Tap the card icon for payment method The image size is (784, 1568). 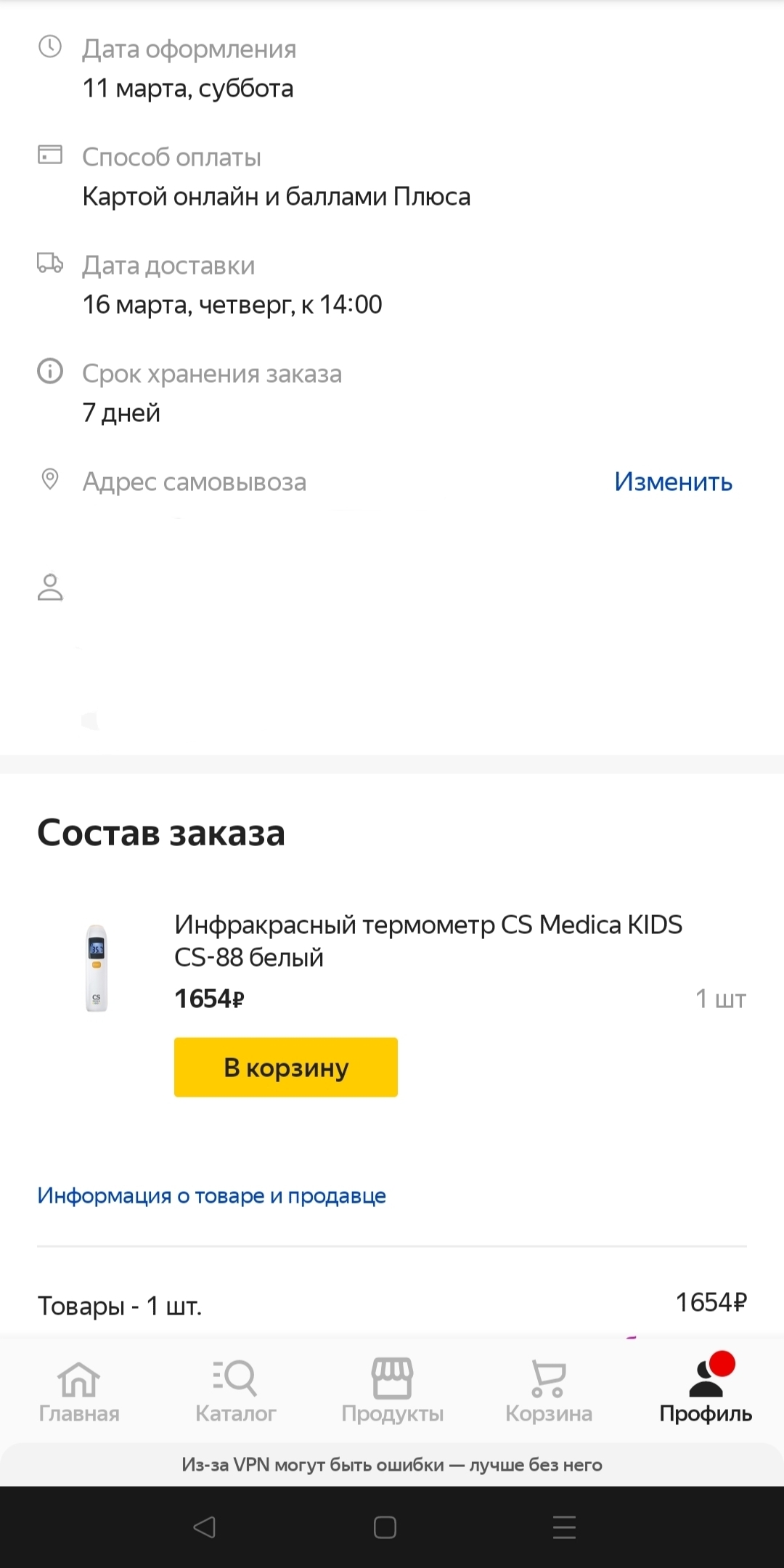(49, 155)
